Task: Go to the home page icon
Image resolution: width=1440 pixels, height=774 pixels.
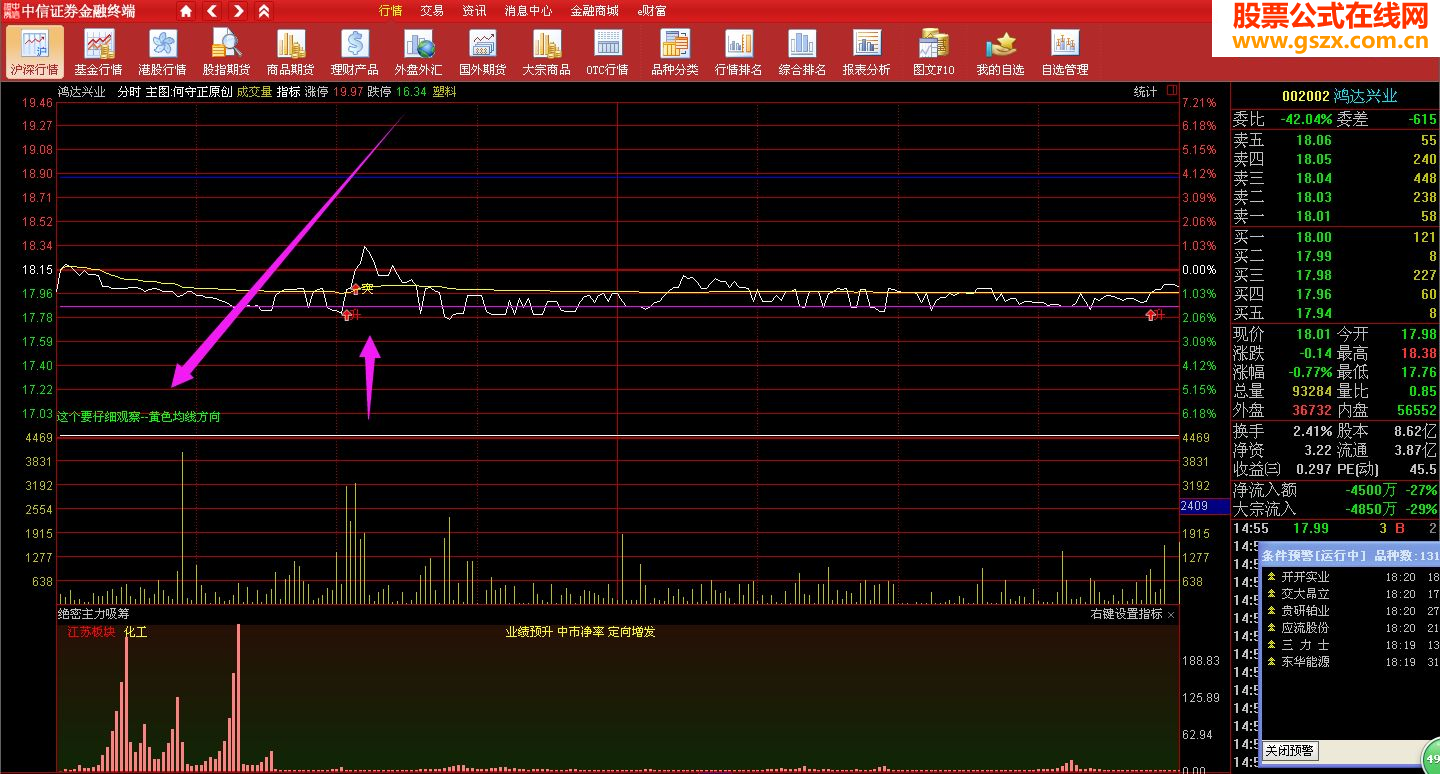Action: click(x=187, y=11)
